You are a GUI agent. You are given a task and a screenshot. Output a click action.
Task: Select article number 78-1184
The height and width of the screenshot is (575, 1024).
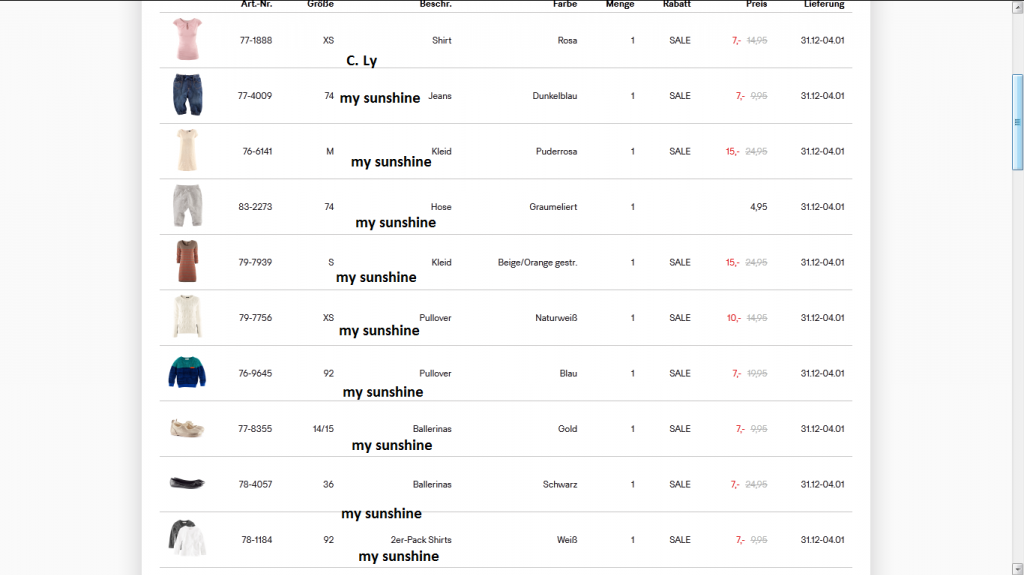[255, 540]
